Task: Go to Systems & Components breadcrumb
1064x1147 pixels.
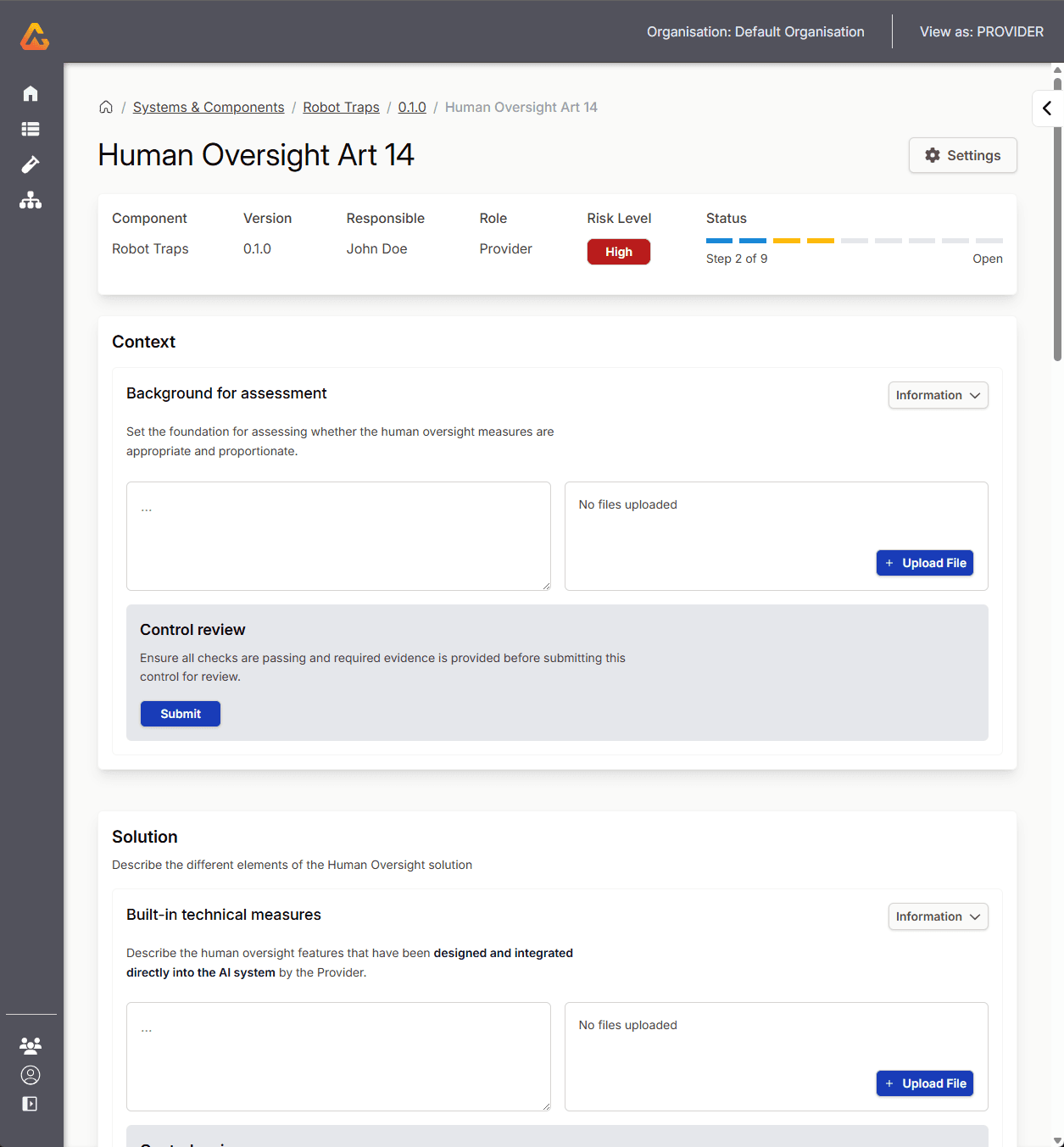Action: [x=209, y=107]
